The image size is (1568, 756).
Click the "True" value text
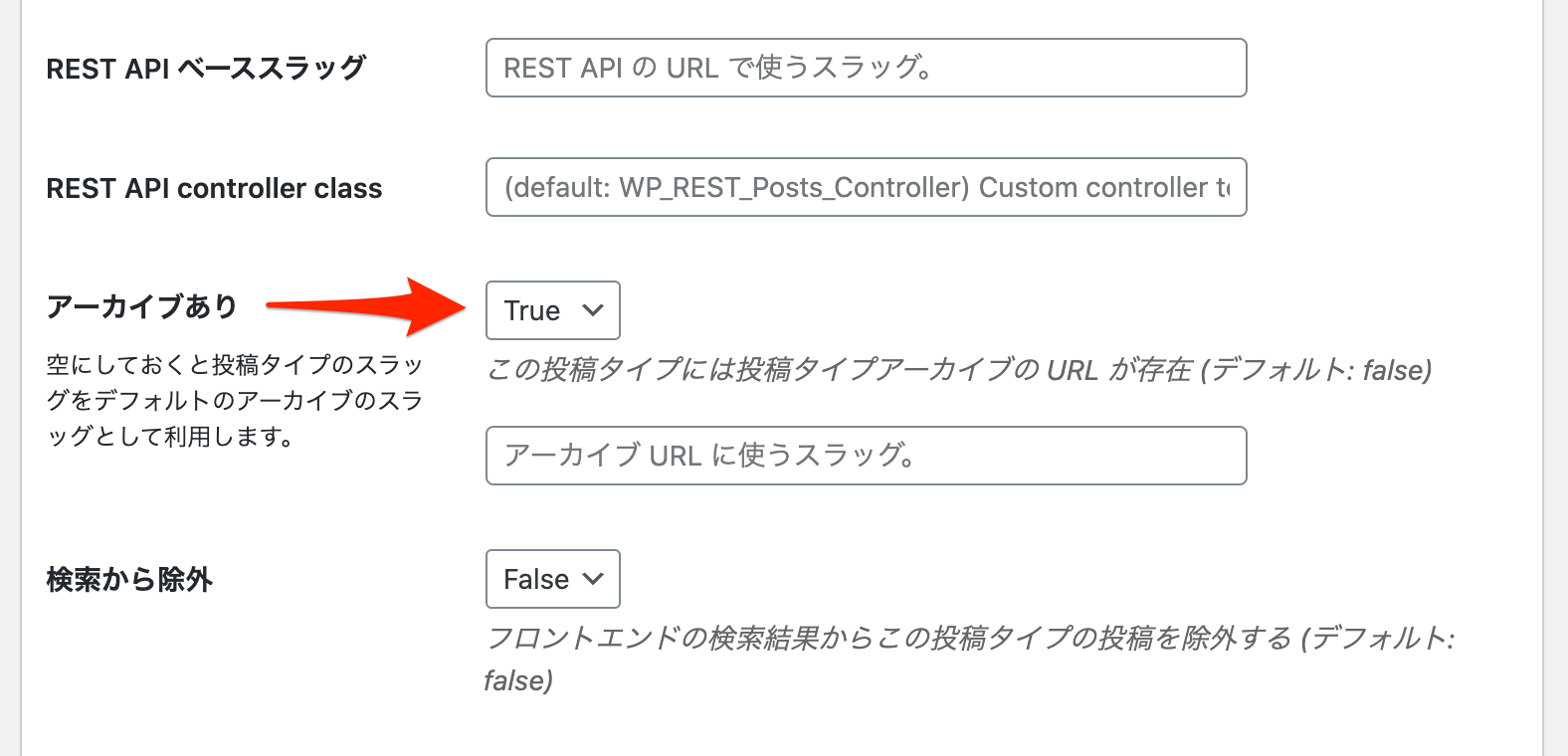532,310
